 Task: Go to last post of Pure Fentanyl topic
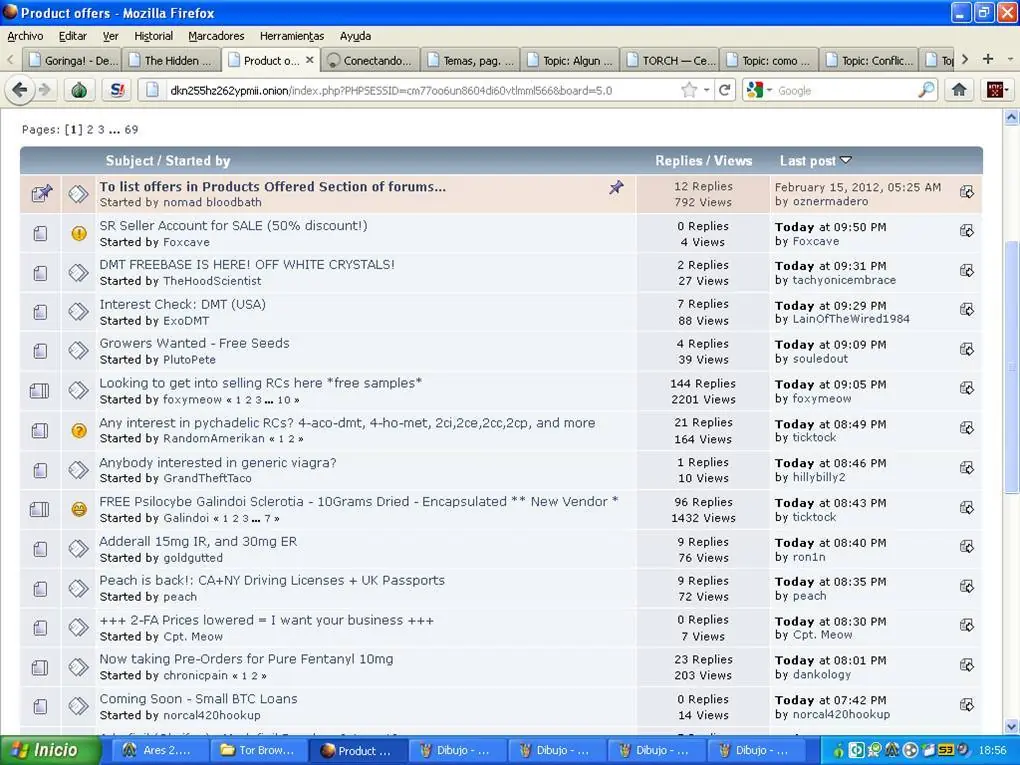[x=967, y=665]
